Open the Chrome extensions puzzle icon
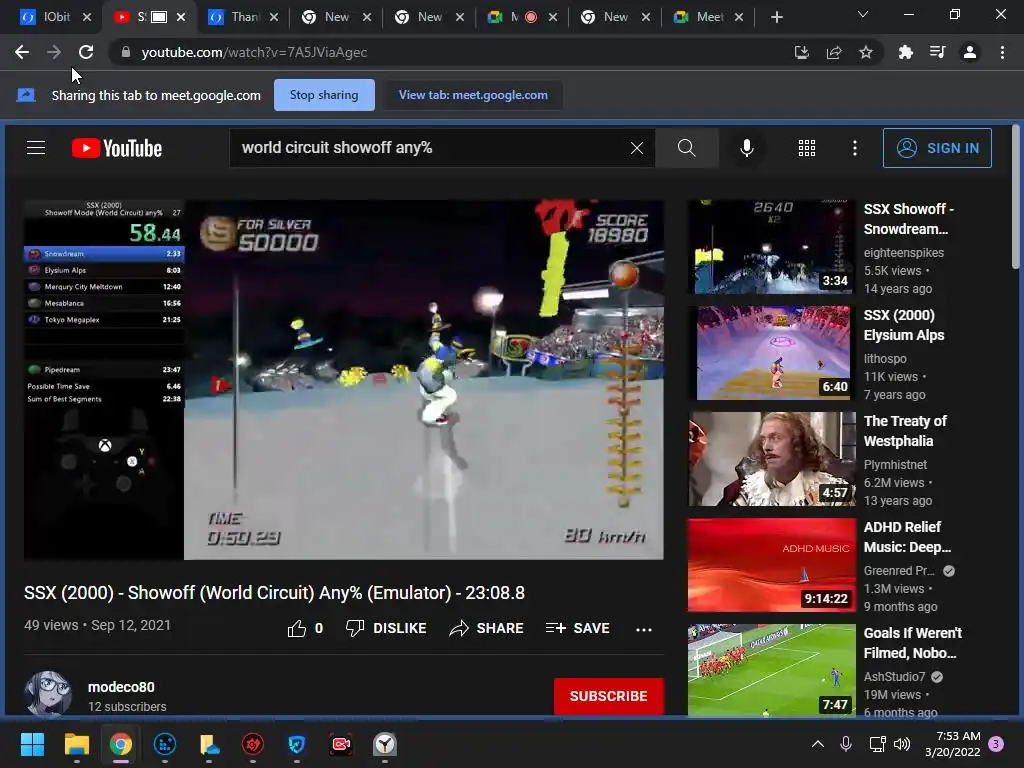This screenshot has width=1024, height=768. [x=905, y=52]
